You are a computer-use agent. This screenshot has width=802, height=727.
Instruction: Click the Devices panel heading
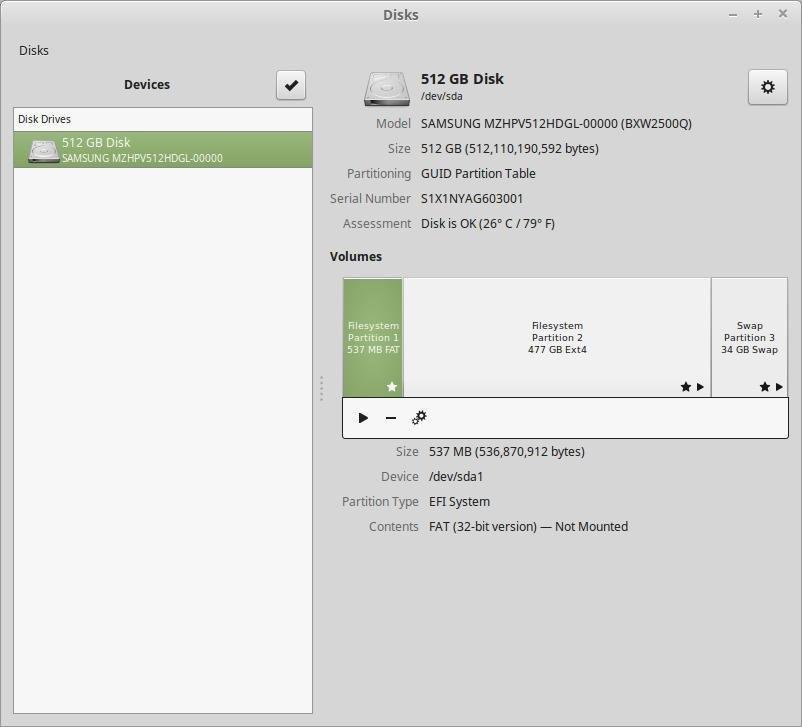click(147, 84)
